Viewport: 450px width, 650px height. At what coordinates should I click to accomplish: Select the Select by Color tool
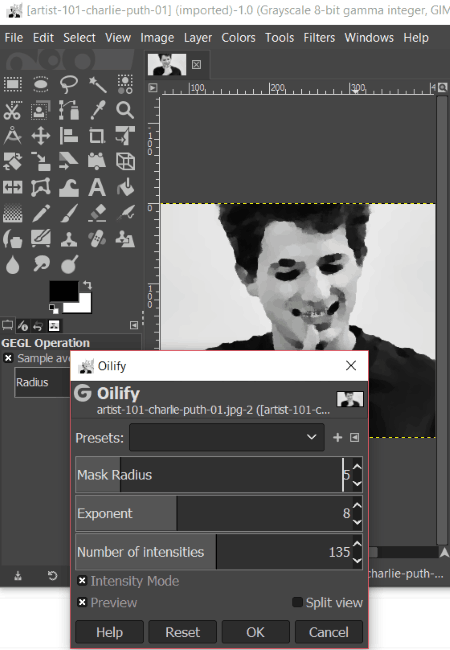point(125,85)
